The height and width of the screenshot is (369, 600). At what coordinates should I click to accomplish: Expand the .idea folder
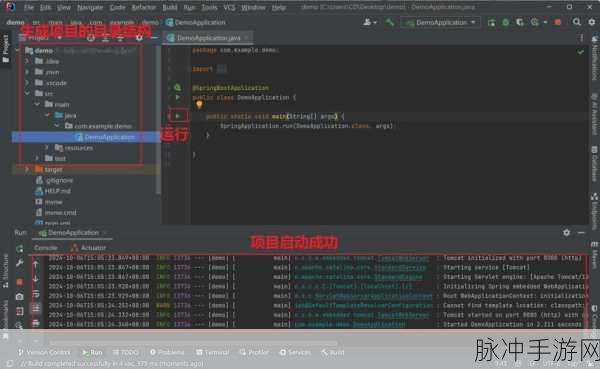(27, 61)
